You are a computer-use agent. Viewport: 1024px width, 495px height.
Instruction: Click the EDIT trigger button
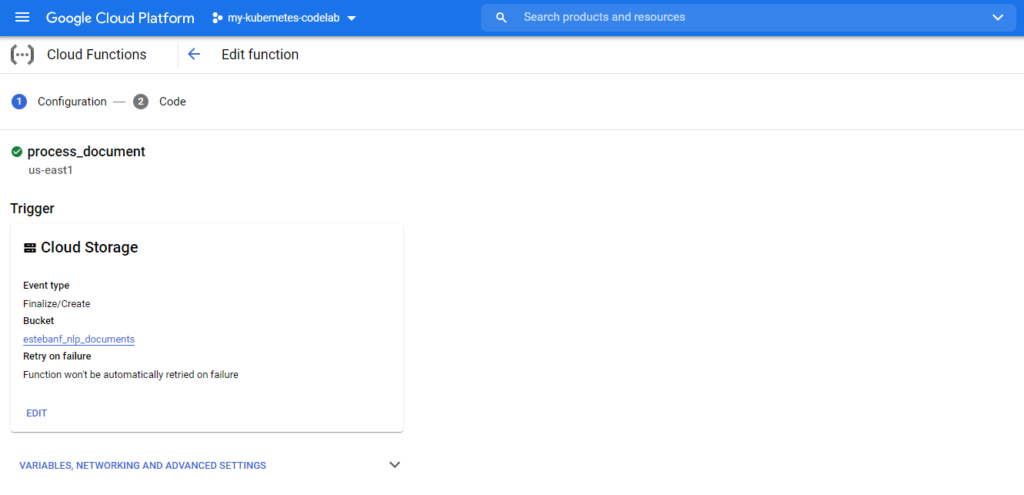[x=37, y=413]
